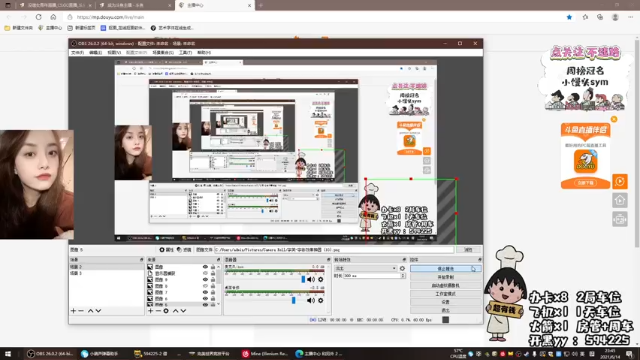Image resolution: width=640 pixels, height=360 pixels.
Task: Open the scene transition type dropdown
Action: coord(365,269)
